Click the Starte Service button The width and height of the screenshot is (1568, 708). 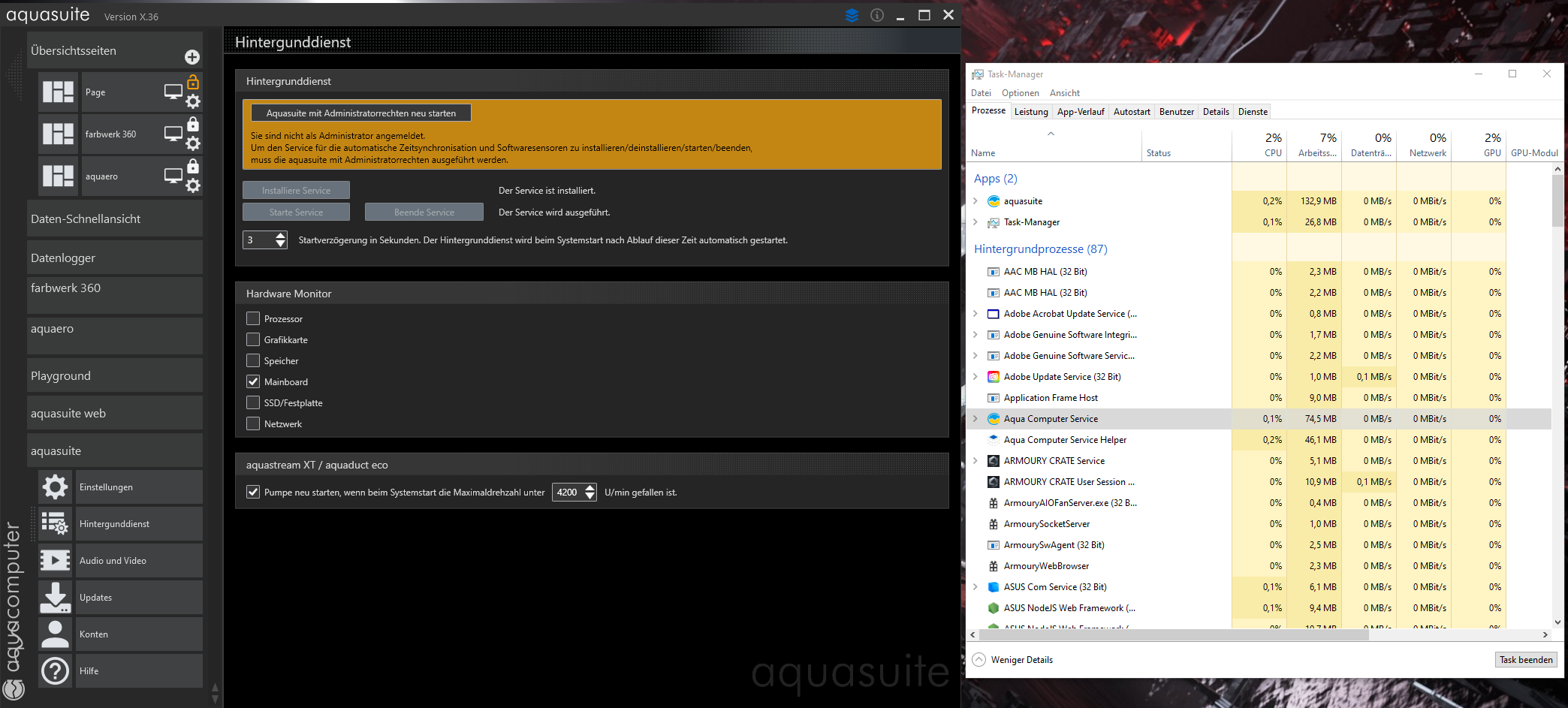[296, 212]
